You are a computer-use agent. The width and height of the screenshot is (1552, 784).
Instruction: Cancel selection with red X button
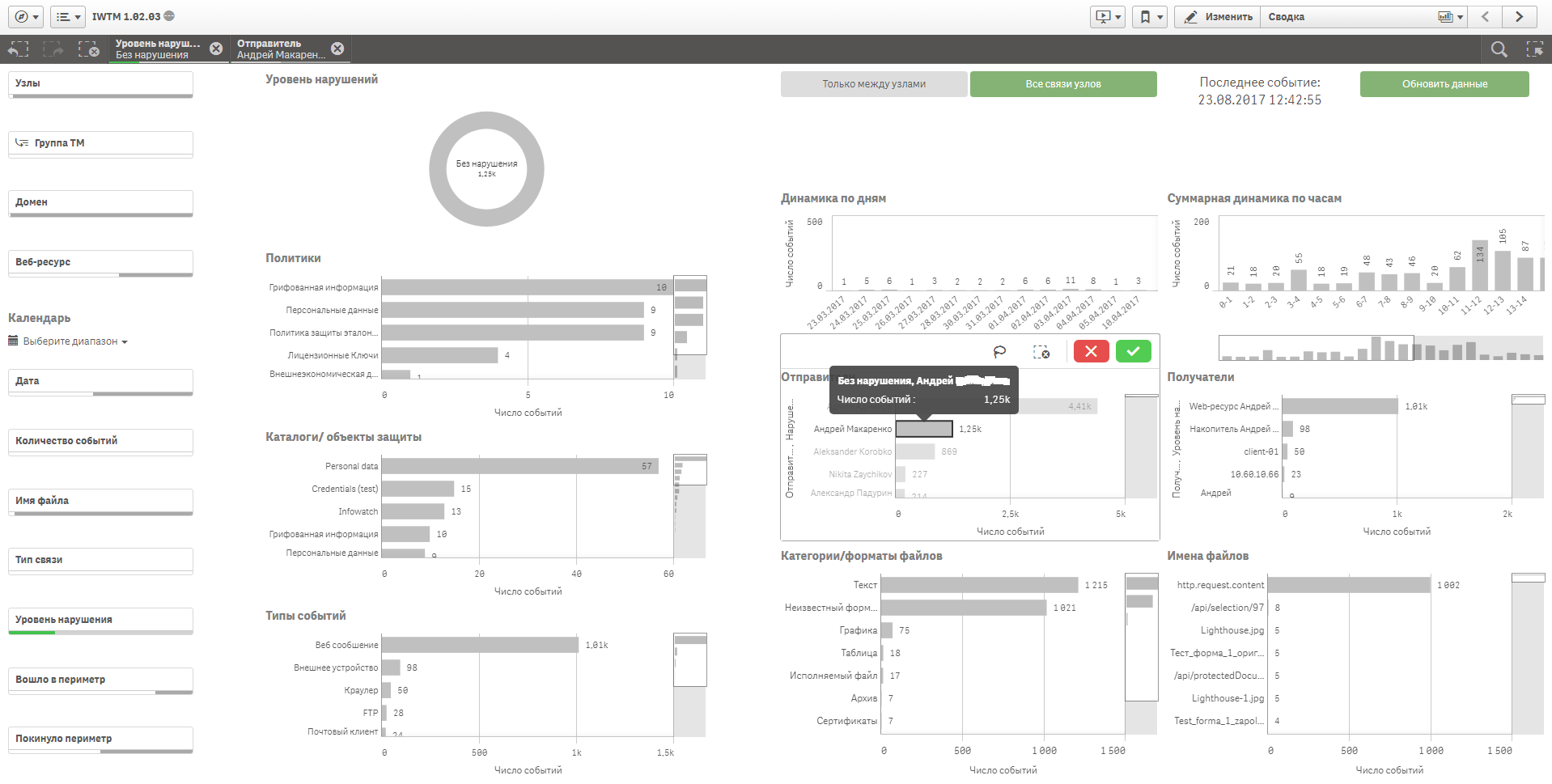coord(1091,351)
